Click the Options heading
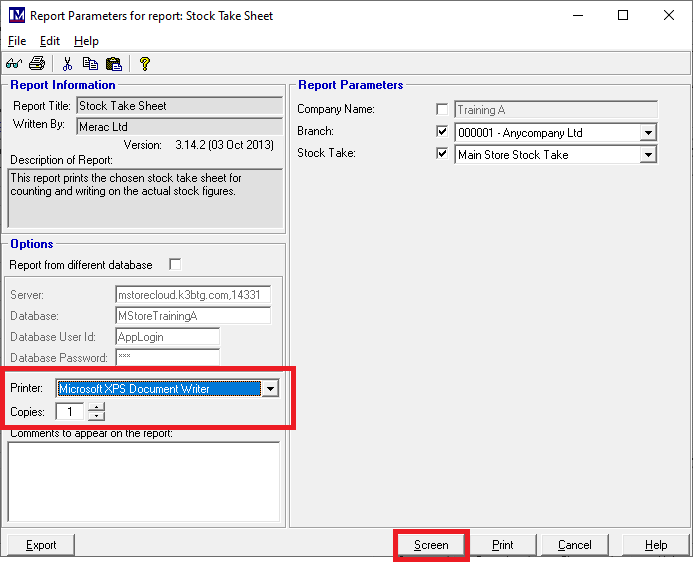699x565 pixels. [32, 244]
